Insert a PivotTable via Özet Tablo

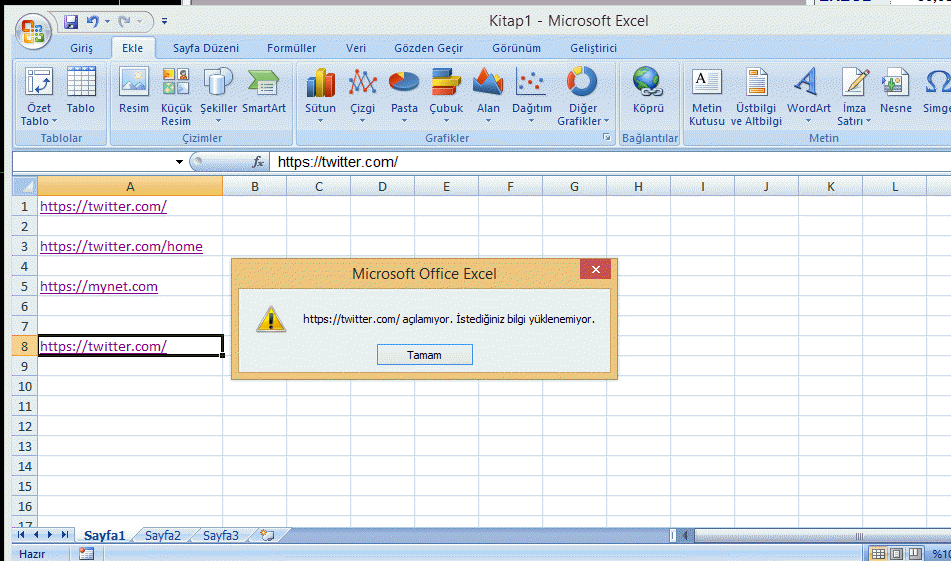pyautogui.click(x=39, y=97)
